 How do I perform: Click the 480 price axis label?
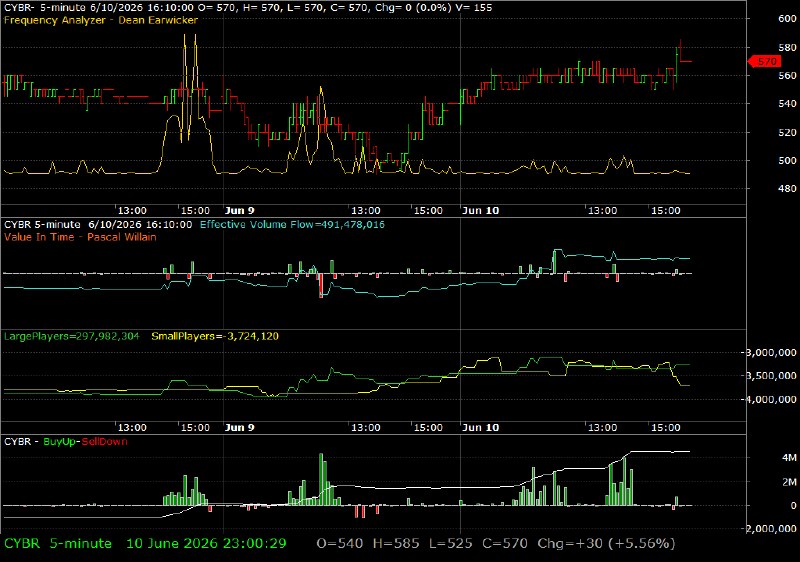click(x=787, y=189)
